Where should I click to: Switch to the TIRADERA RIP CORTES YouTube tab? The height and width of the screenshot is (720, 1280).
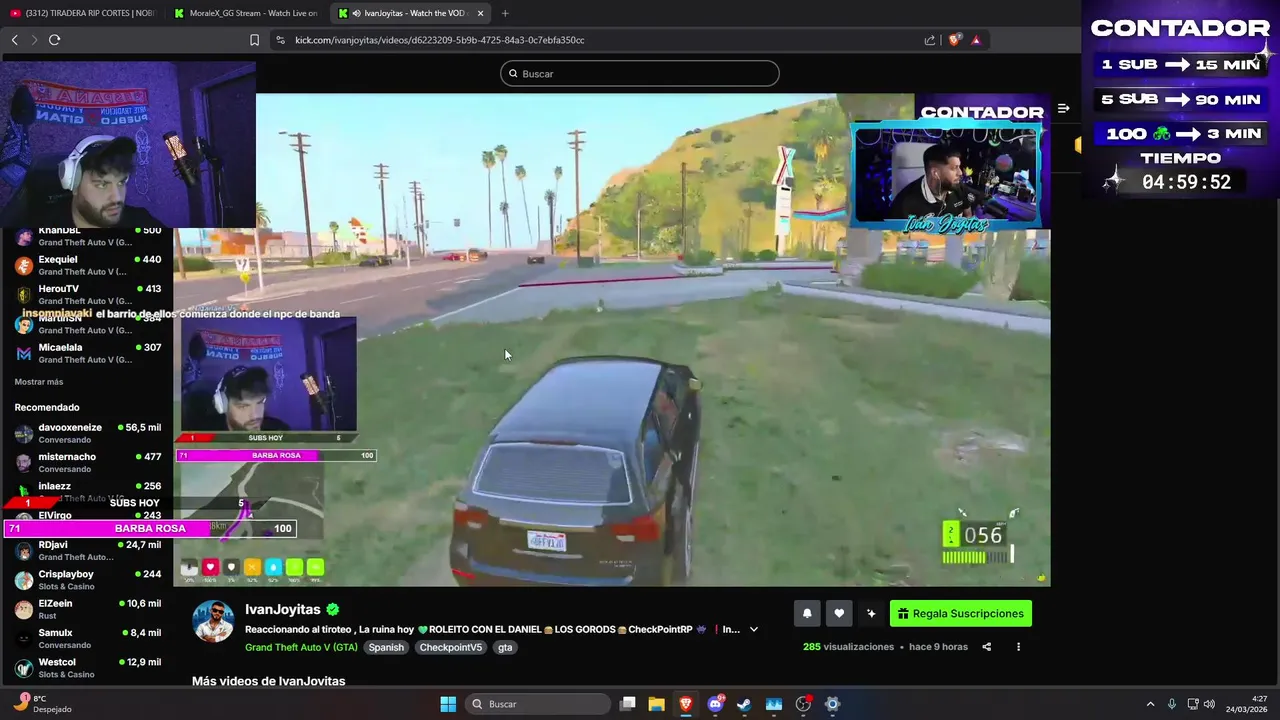pos(82,13)
